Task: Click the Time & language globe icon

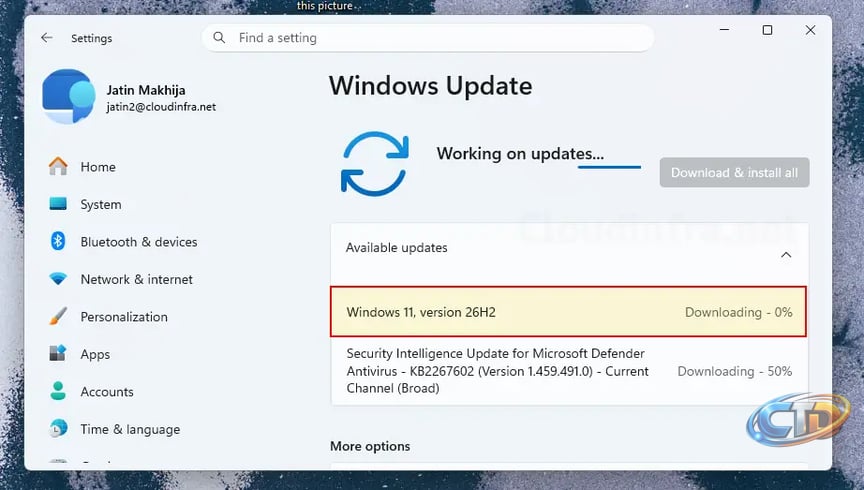Action: coord(58,428)
